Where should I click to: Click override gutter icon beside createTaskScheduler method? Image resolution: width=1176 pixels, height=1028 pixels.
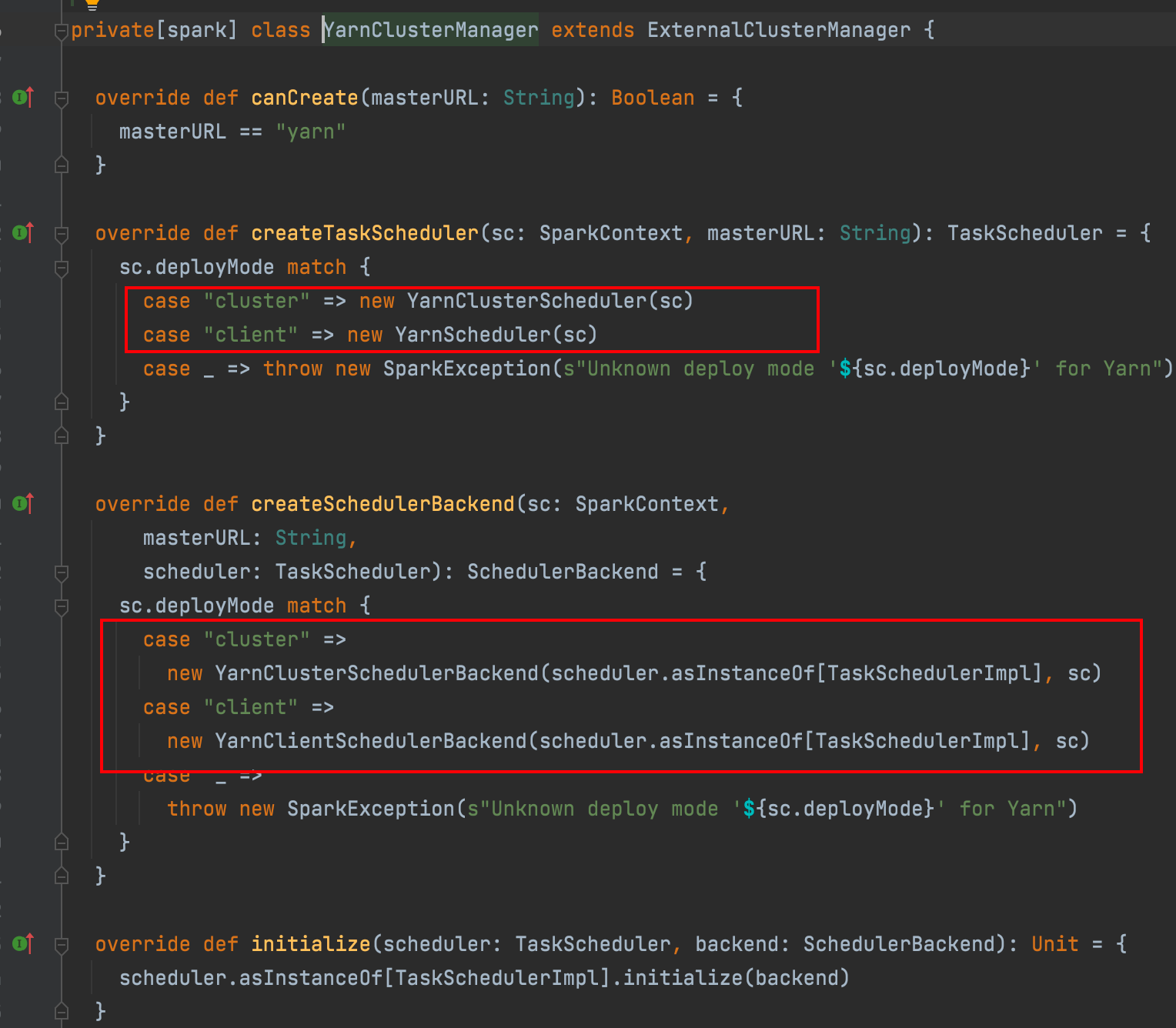pos(22,232)
